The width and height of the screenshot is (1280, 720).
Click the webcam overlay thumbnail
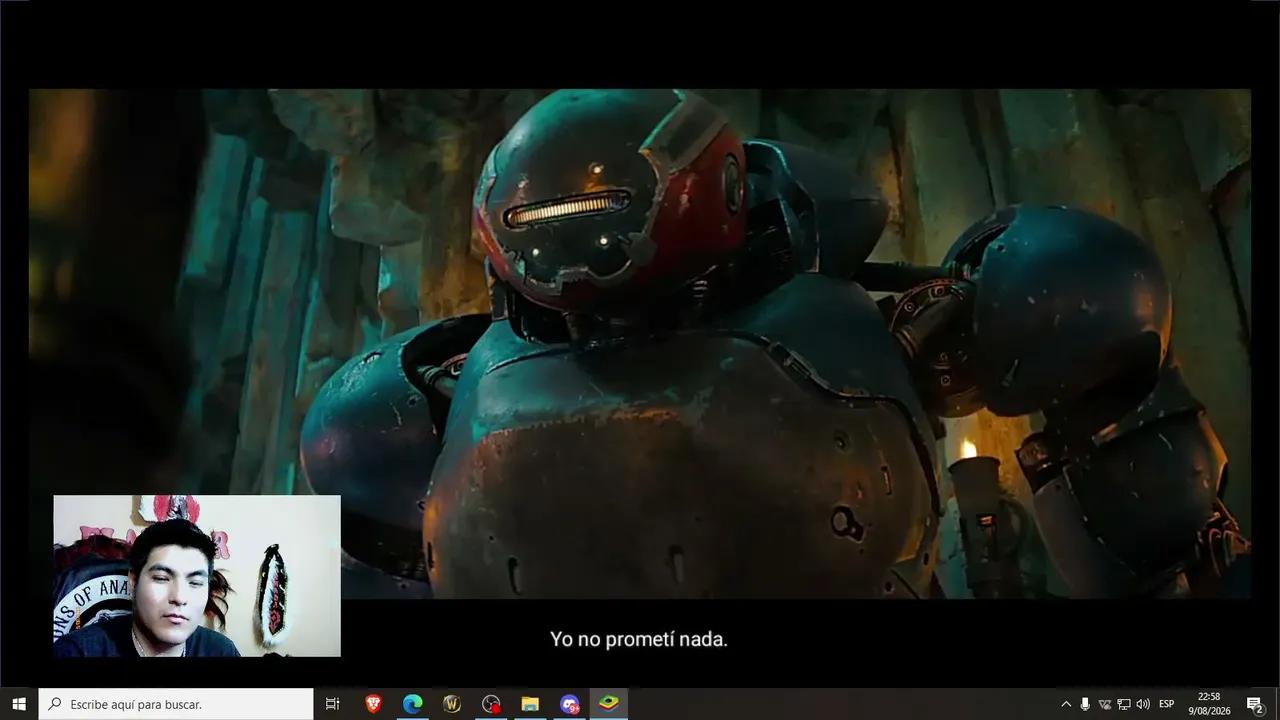[197, 576]
